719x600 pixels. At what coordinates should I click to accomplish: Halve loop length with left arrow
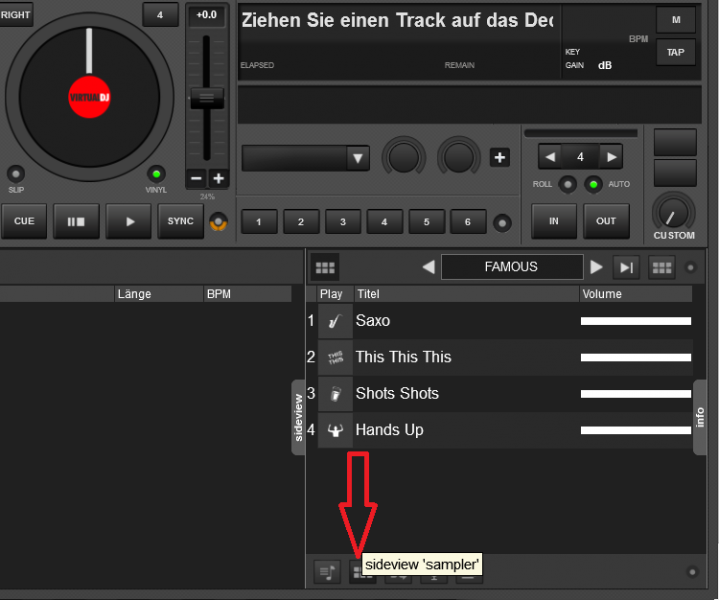pyautogui.click(x=550, y=157)
